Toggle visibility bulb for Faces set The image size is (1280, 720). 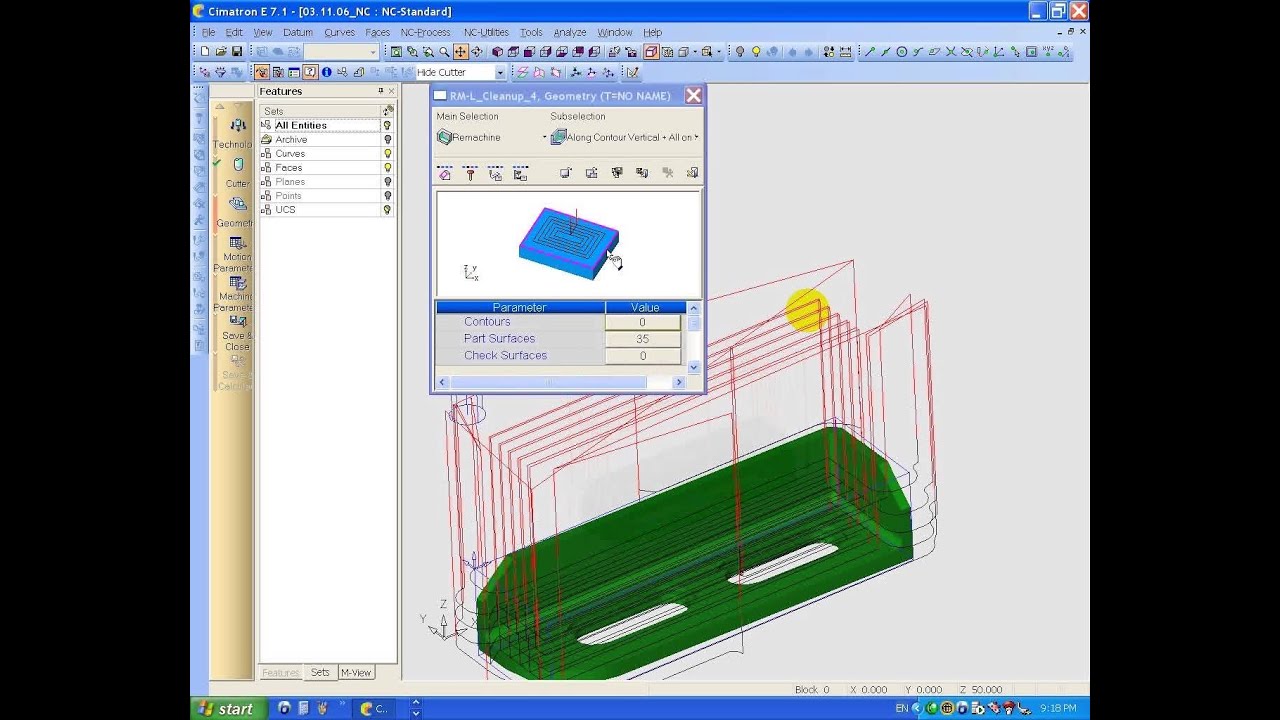click(x=387, y=167)
